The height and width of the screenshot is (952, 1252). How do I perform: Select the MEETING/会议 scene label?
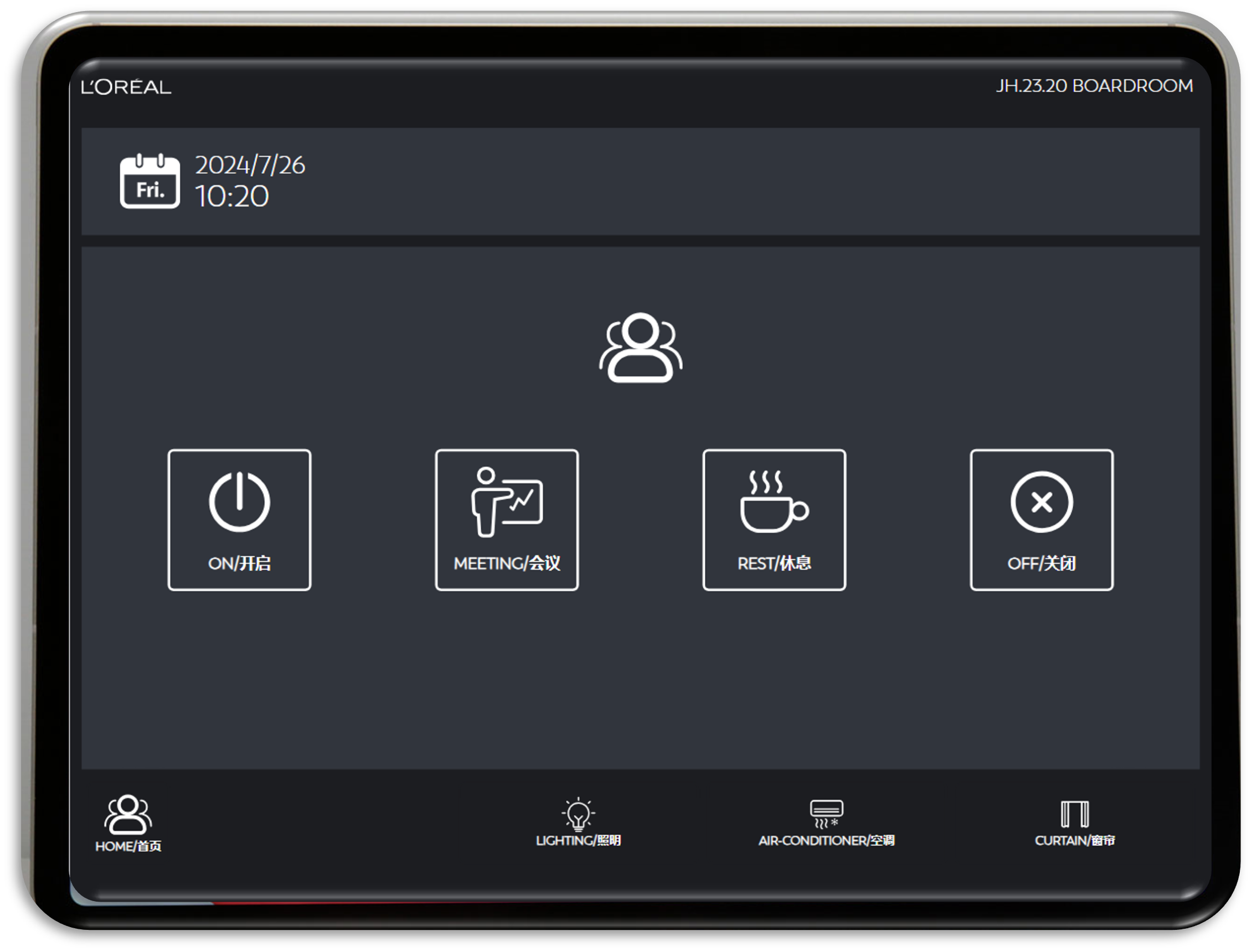[x=507, y=563]
